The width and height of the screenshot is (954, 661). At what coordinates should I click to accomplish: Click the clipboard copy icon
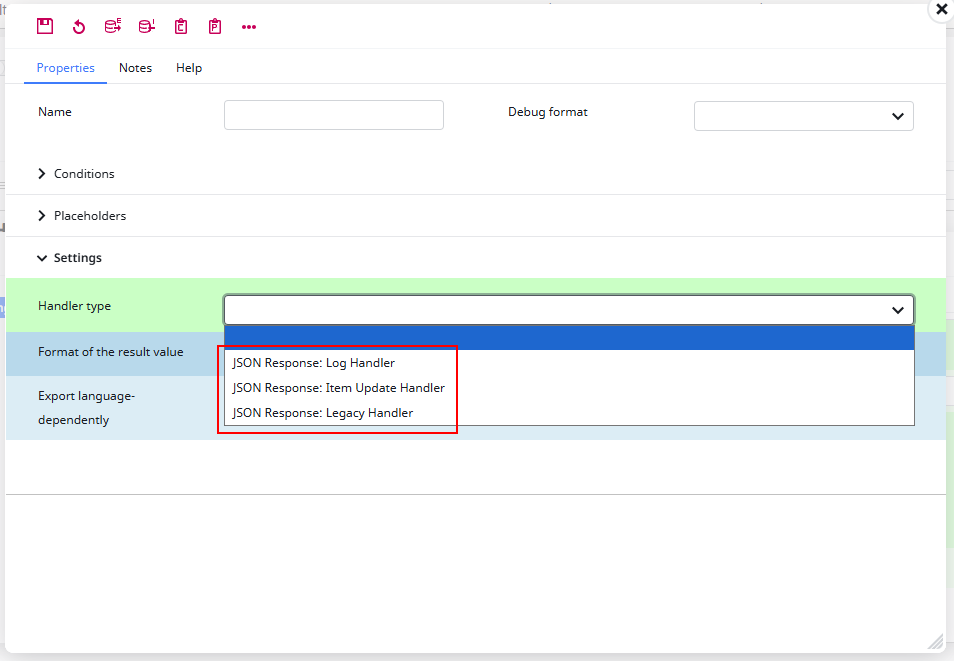pos(181,27)
